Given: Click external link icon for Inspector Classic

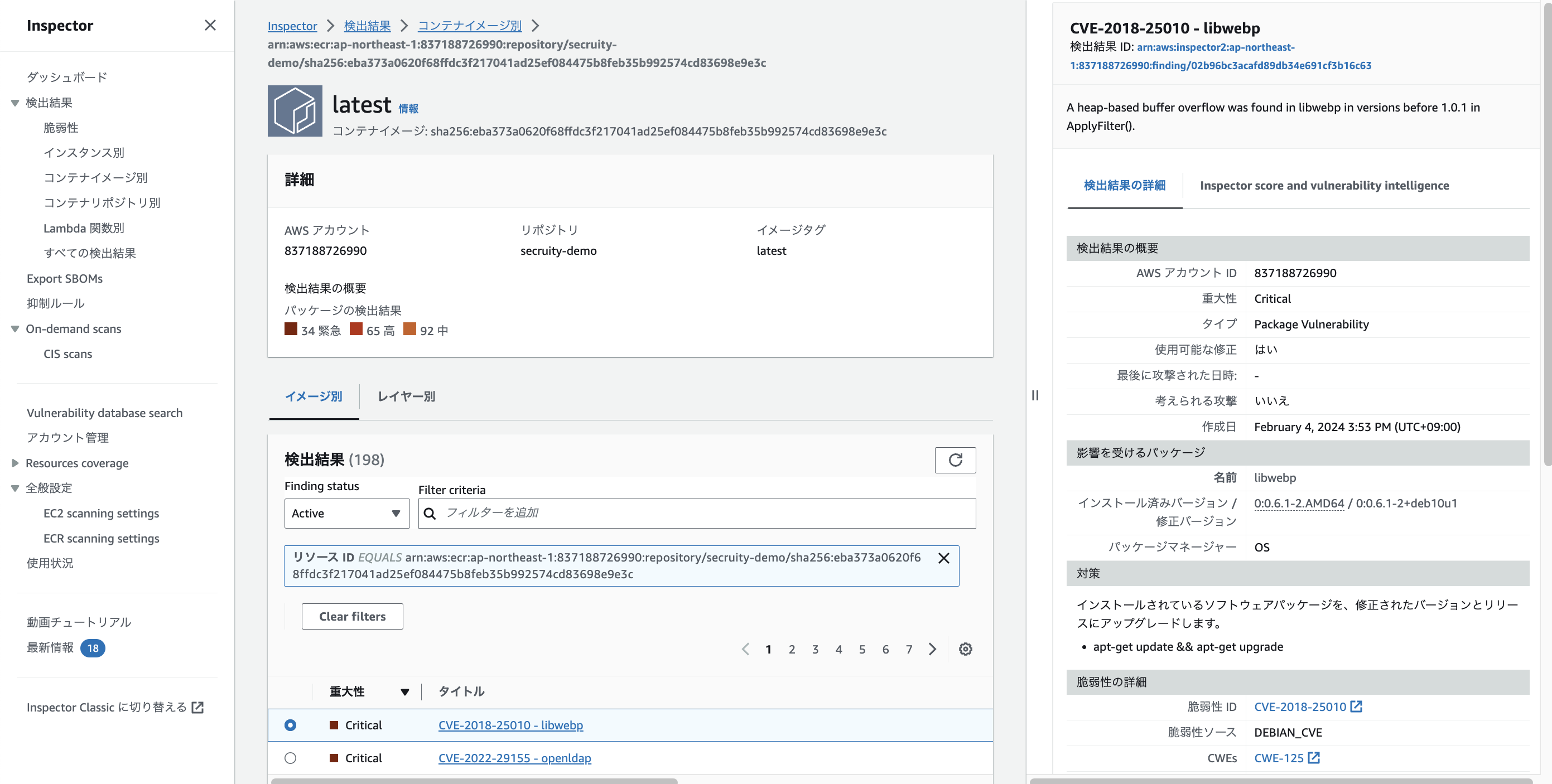Looking at the screenshot, I should [197, 708].
